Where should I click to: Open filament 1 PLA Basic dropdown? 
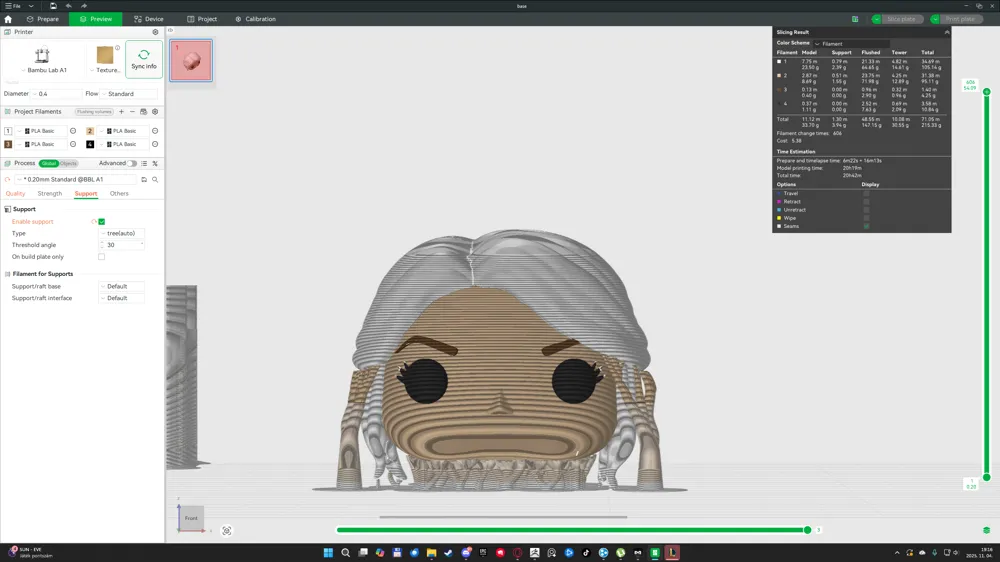pos(41,131)
